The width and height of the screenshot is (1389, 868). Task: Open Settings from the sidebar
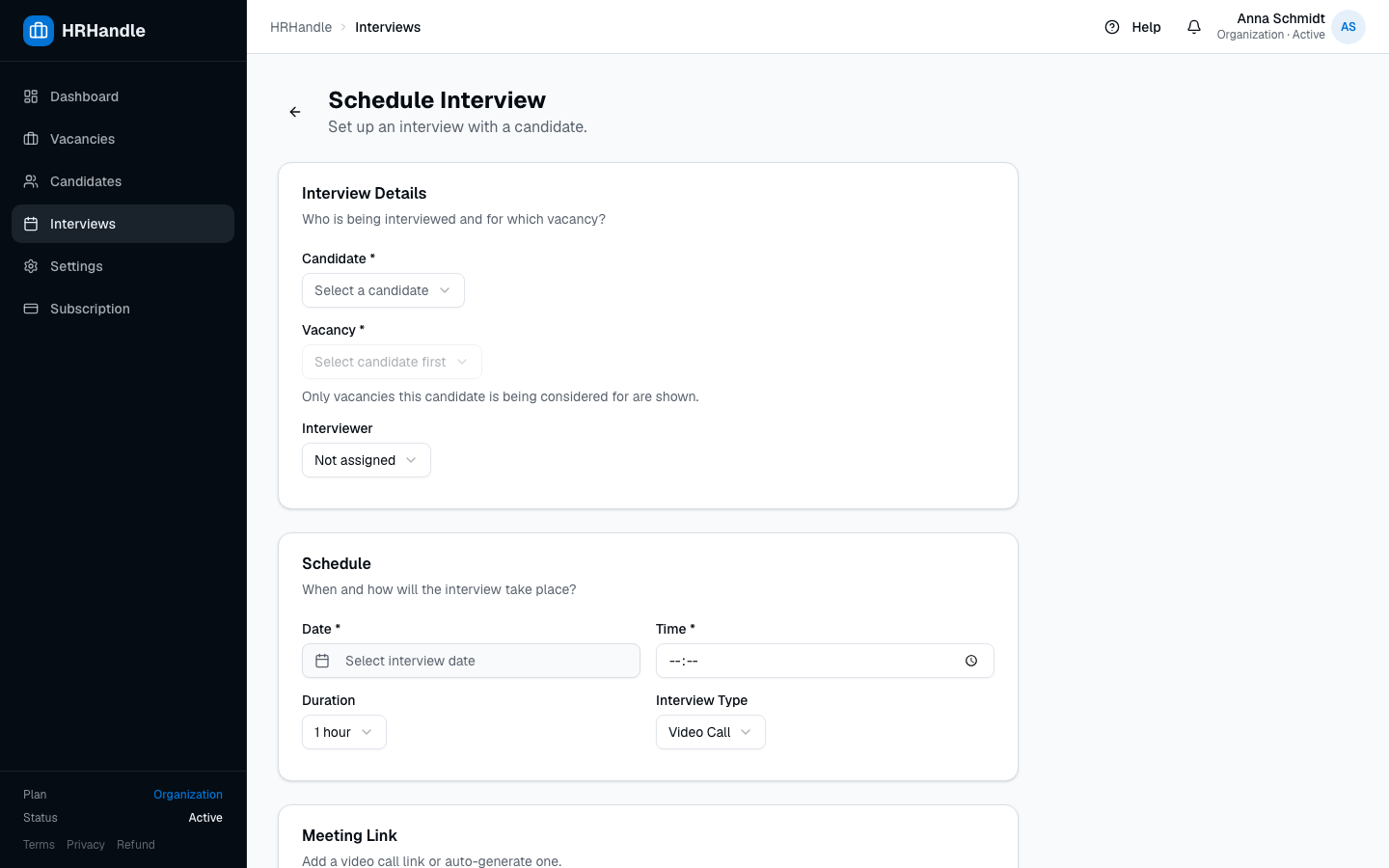click(x=123, y=266)
